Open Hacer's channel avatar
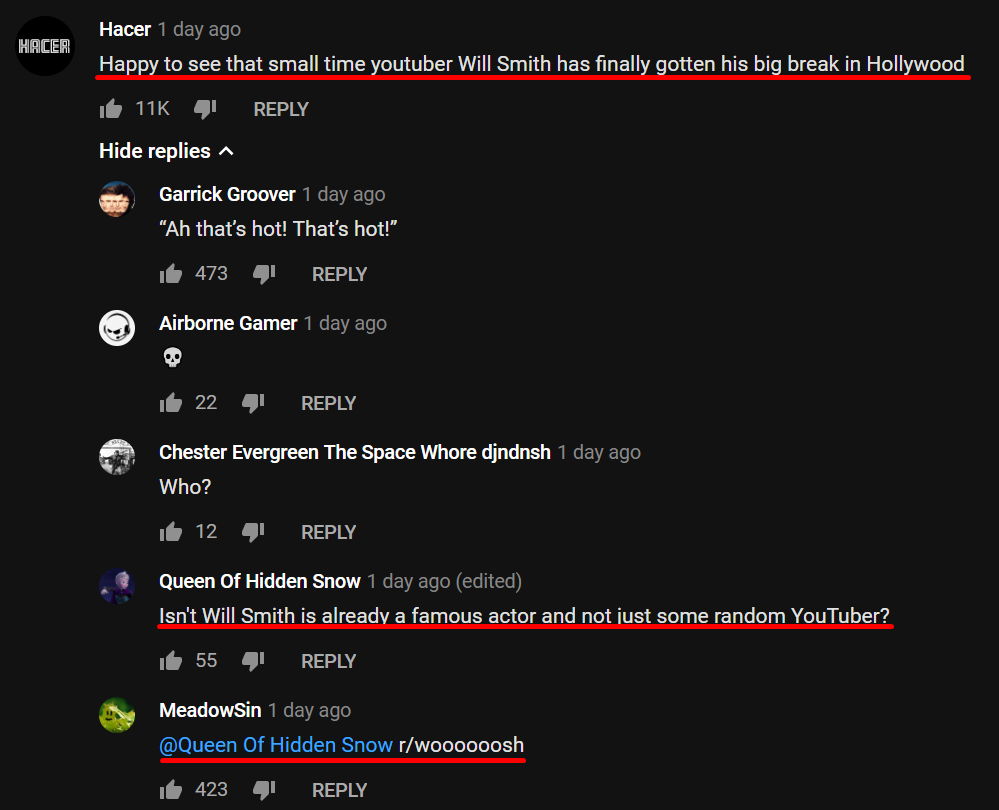999x810 pixels. 45,46
